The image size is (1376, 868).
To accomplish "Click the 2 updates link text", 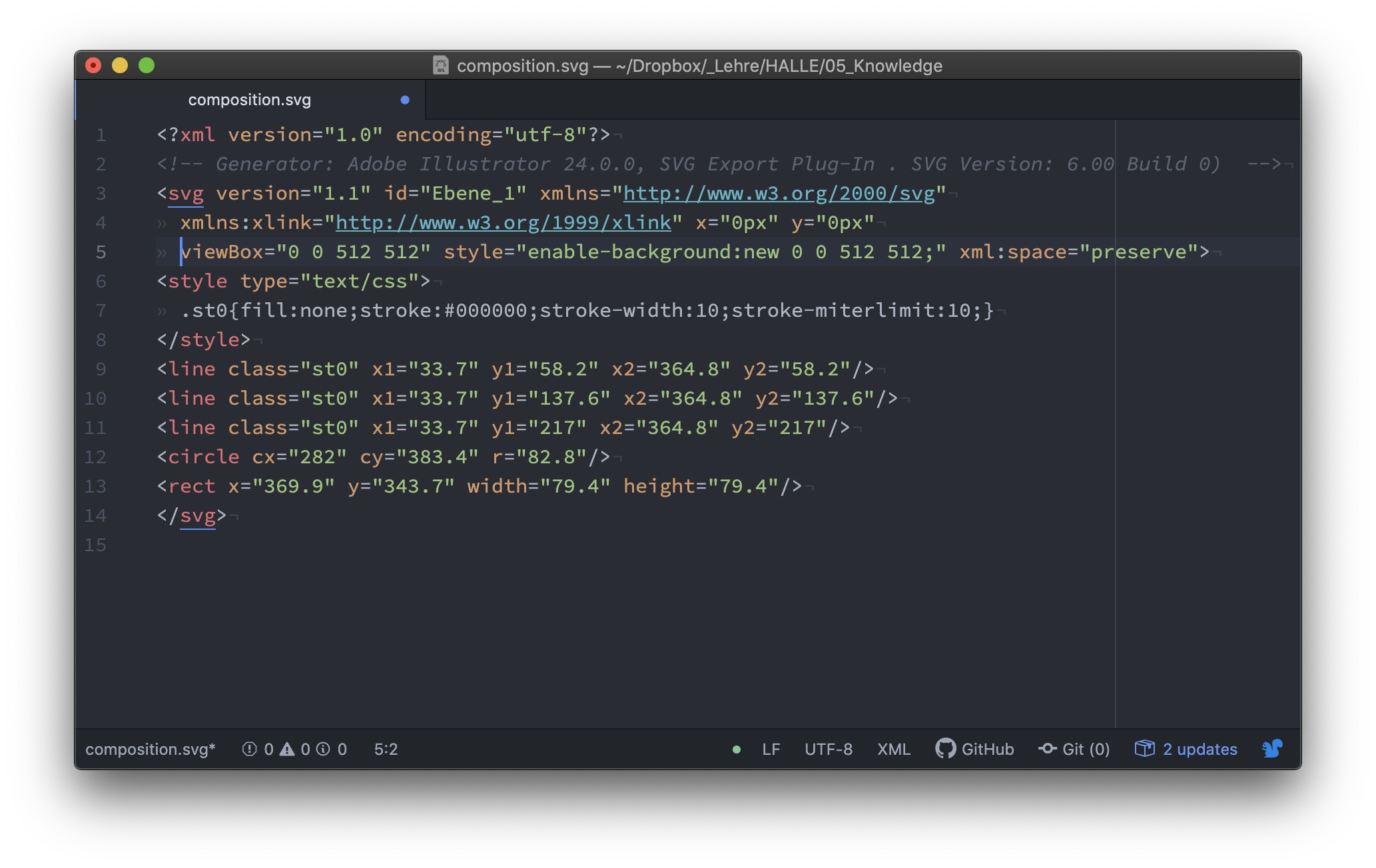I will pos(1200,749).
